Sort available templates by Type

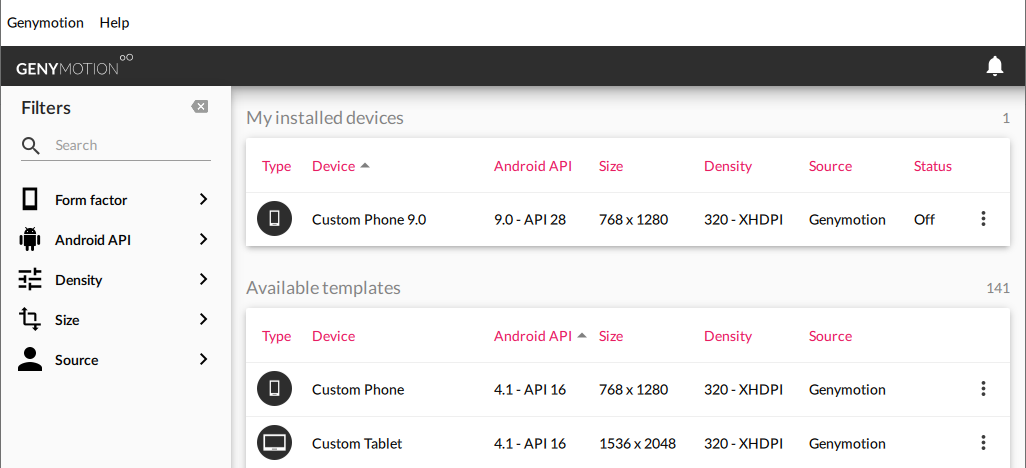pyautogui.click(x=276, y=336)
